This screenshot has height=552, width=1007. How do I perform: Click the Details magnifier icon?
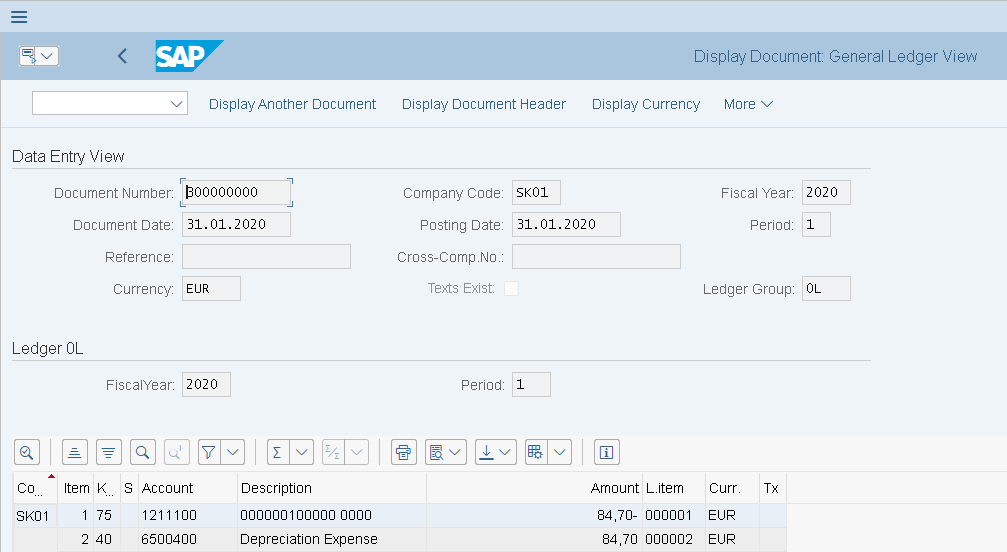[x=27, y=452]
